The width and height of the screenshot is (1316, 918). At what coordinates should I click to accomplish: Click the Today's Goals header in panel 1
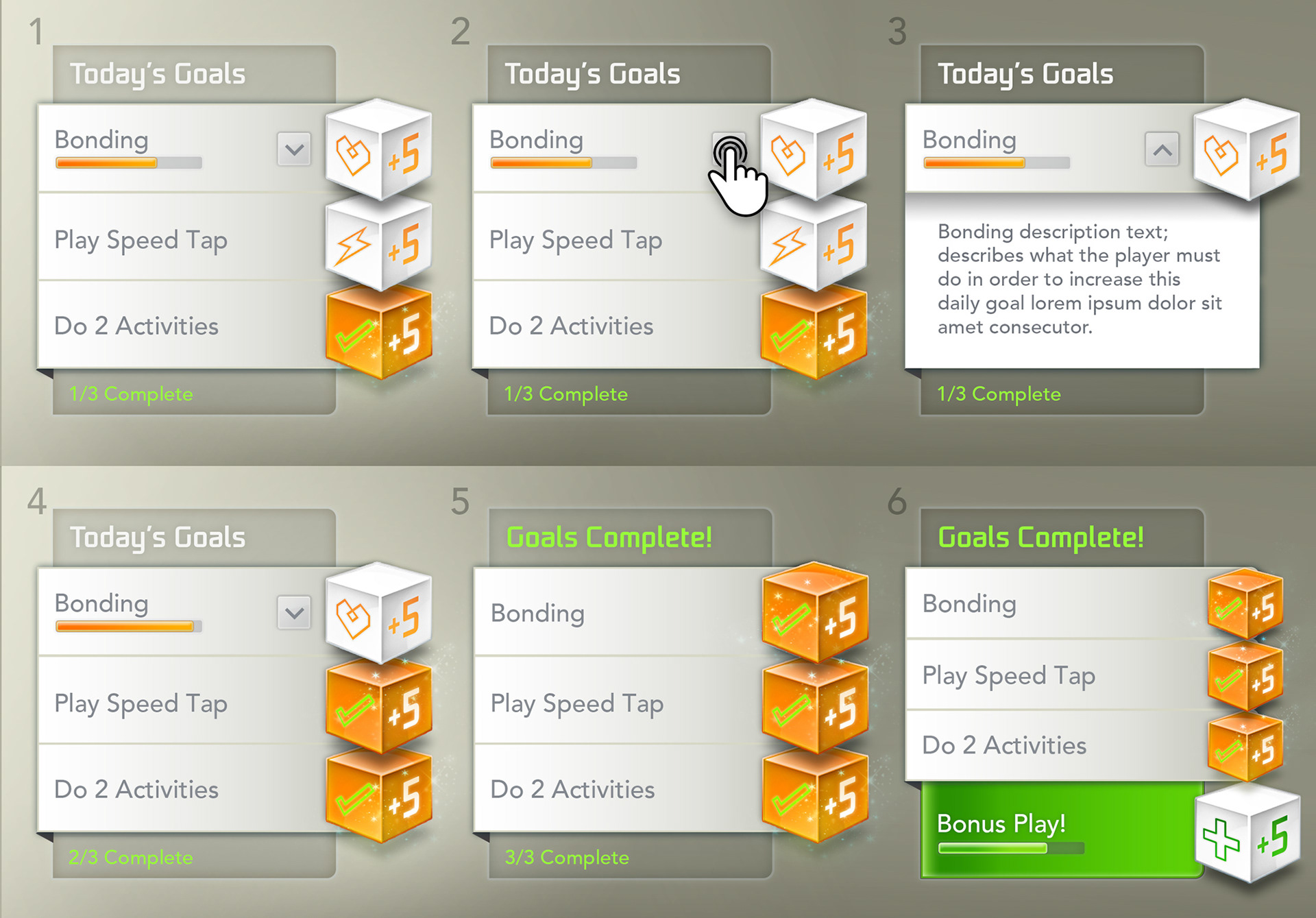tap(158, 74)
